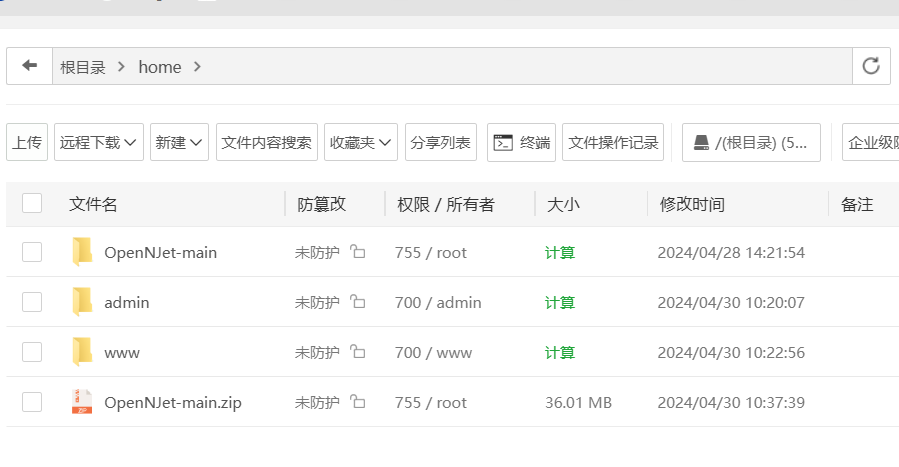Calculate size of admin folder
This screenshot has width=899, height=467.
click(x=560, y=302)
